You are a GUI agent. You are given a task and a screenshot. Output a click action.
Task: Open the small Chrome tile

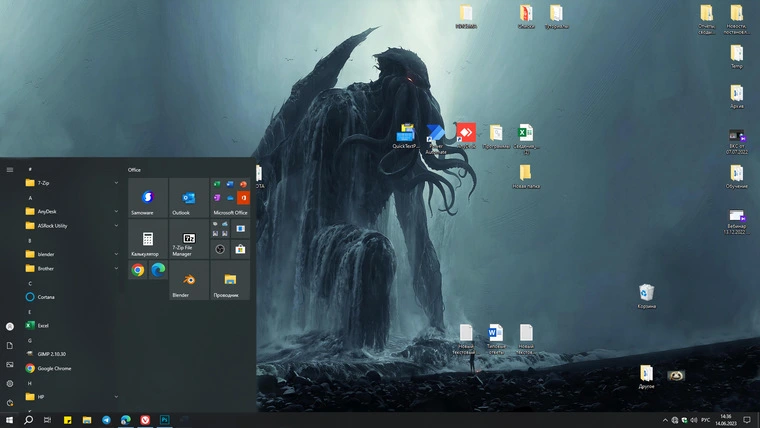click(138, 270)
